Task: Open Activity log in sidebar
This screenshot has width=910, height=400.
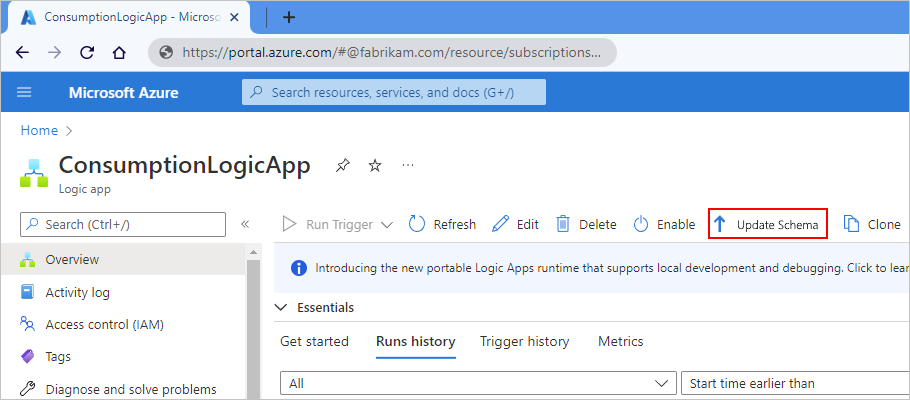Action: point(77,292)
